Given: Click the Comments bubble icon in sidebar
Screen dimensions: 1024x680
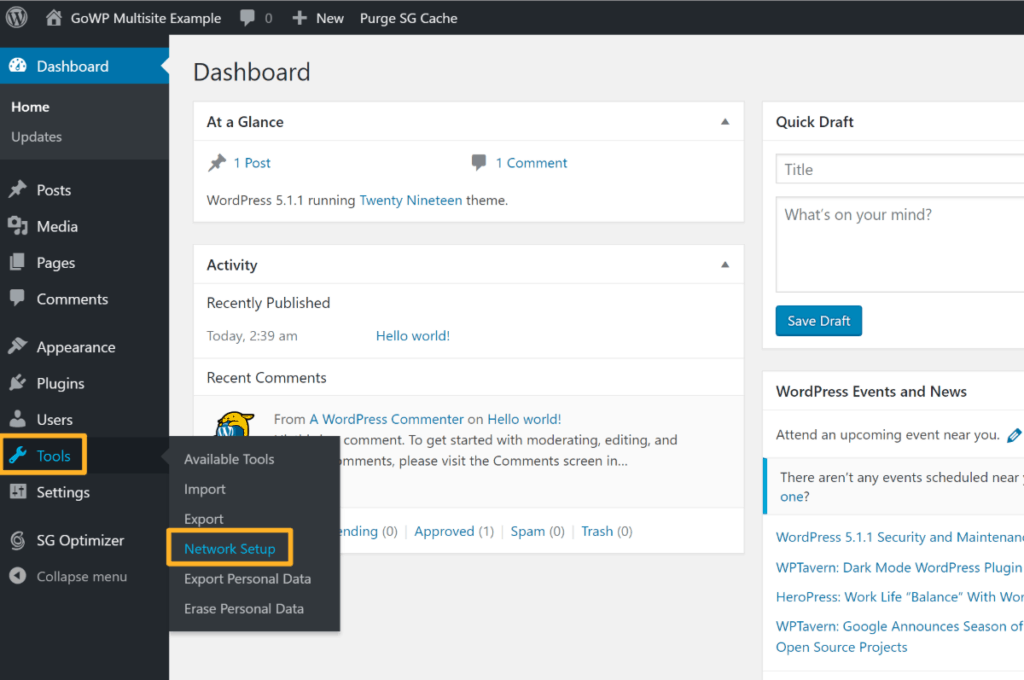Looking at the screenshot, I should click(x=18, y=298).
